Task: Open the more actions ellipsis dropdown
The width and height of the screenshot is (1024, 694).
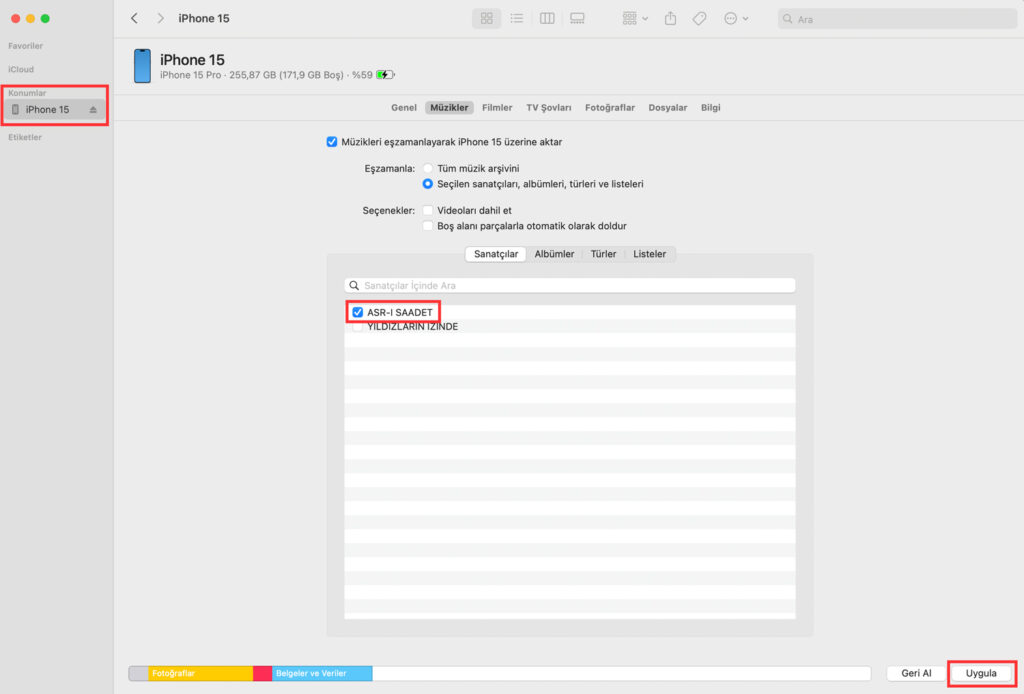Action: coord(736,19)
